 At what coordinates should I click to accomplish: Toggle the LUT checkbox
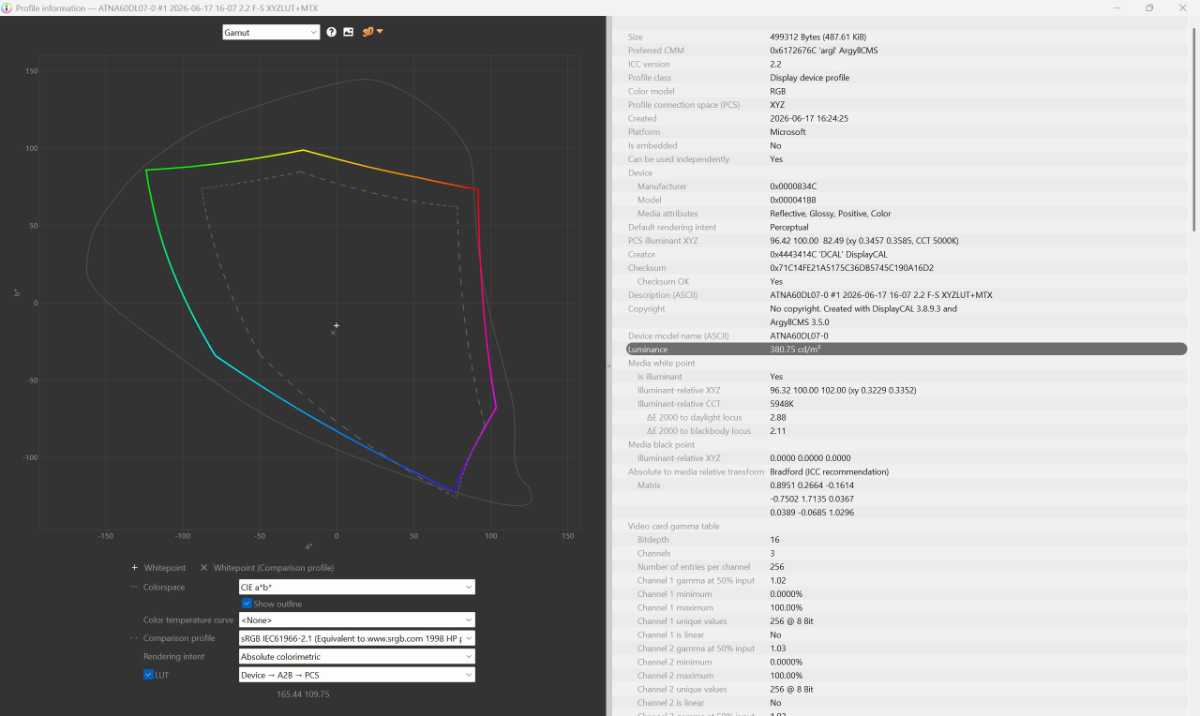pyautogui.click(x=148, y=675)
